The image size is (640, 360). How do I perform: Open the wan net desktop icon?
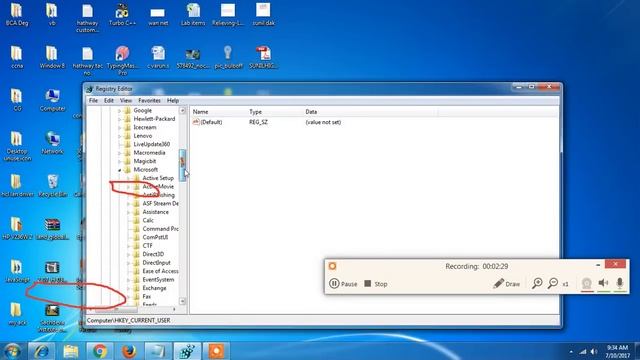(x=158, y=16)
